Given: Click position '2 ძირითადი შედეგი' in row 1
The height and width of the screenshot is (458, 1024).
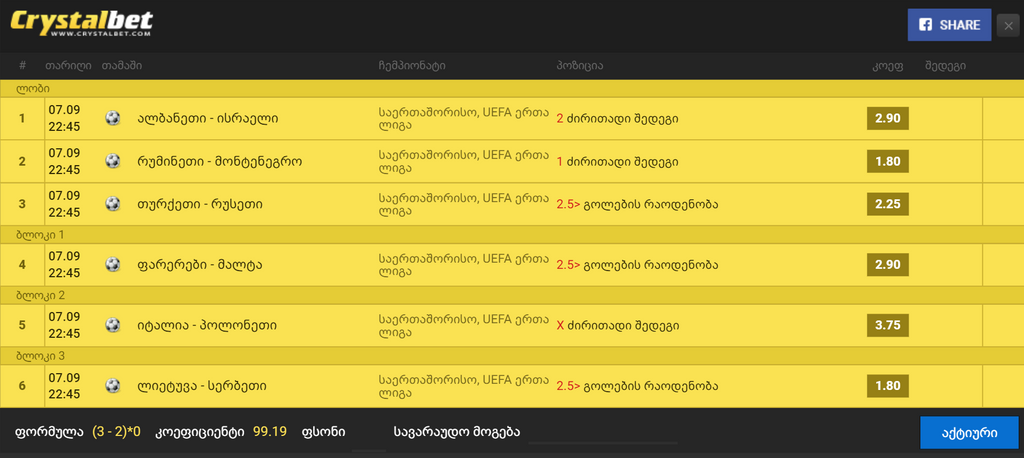Looking at the screenshot, I should click(617, 119).
